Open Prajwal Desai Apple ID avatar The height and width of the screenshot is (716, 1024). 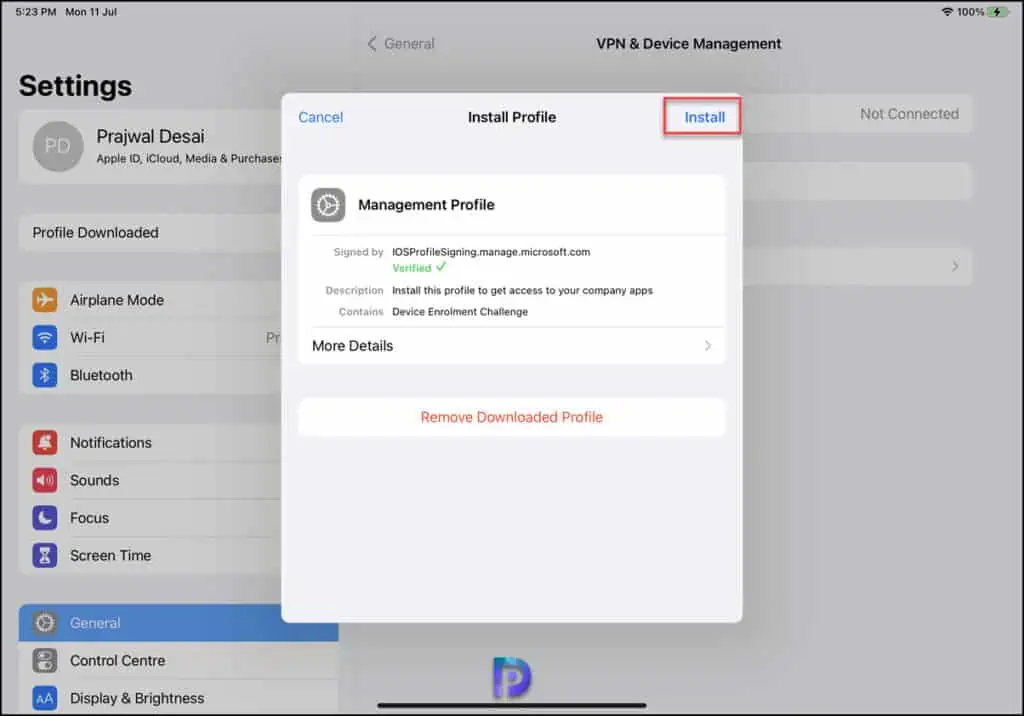tap(57, 146)
